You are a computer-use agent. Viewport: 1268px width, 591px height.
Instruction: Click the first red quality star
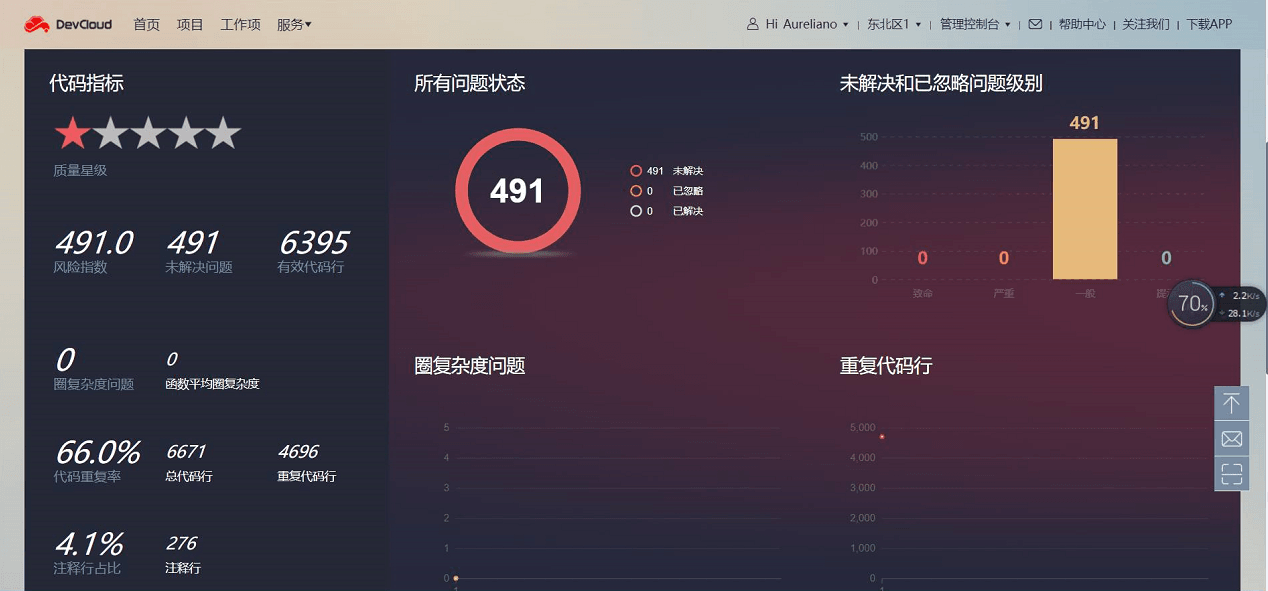(72, 133)
